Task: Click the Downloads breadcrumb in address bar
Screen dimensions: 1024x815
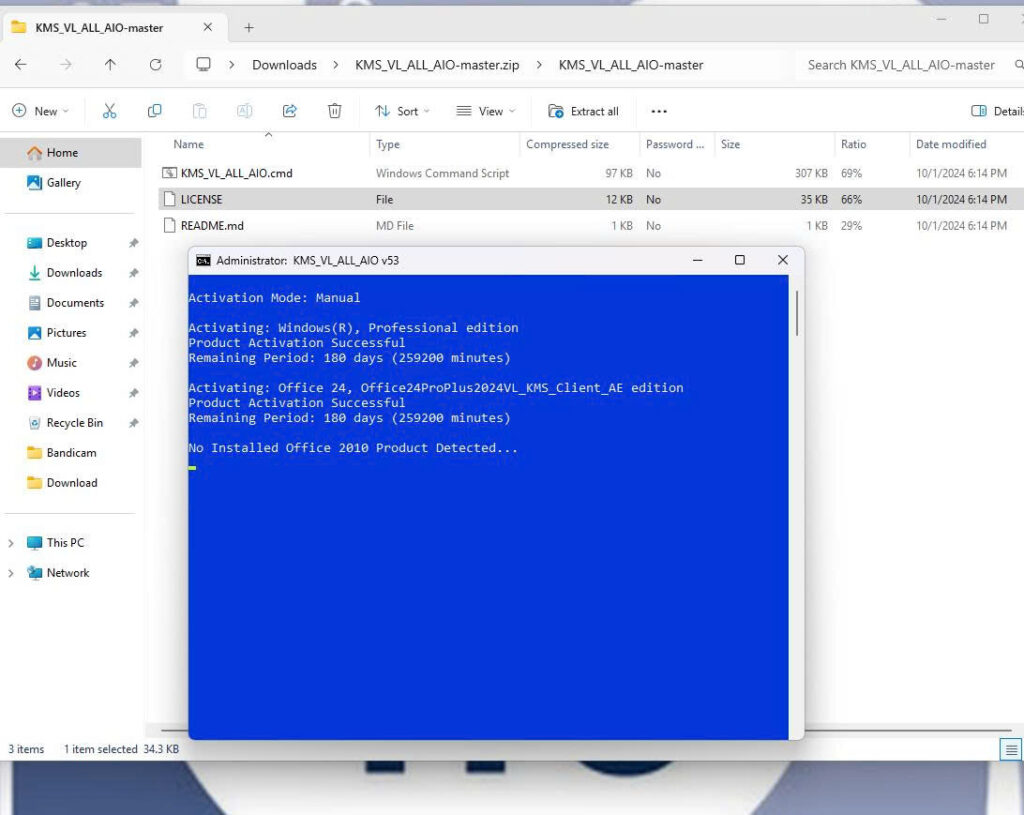Action: (x=284, y=65)
